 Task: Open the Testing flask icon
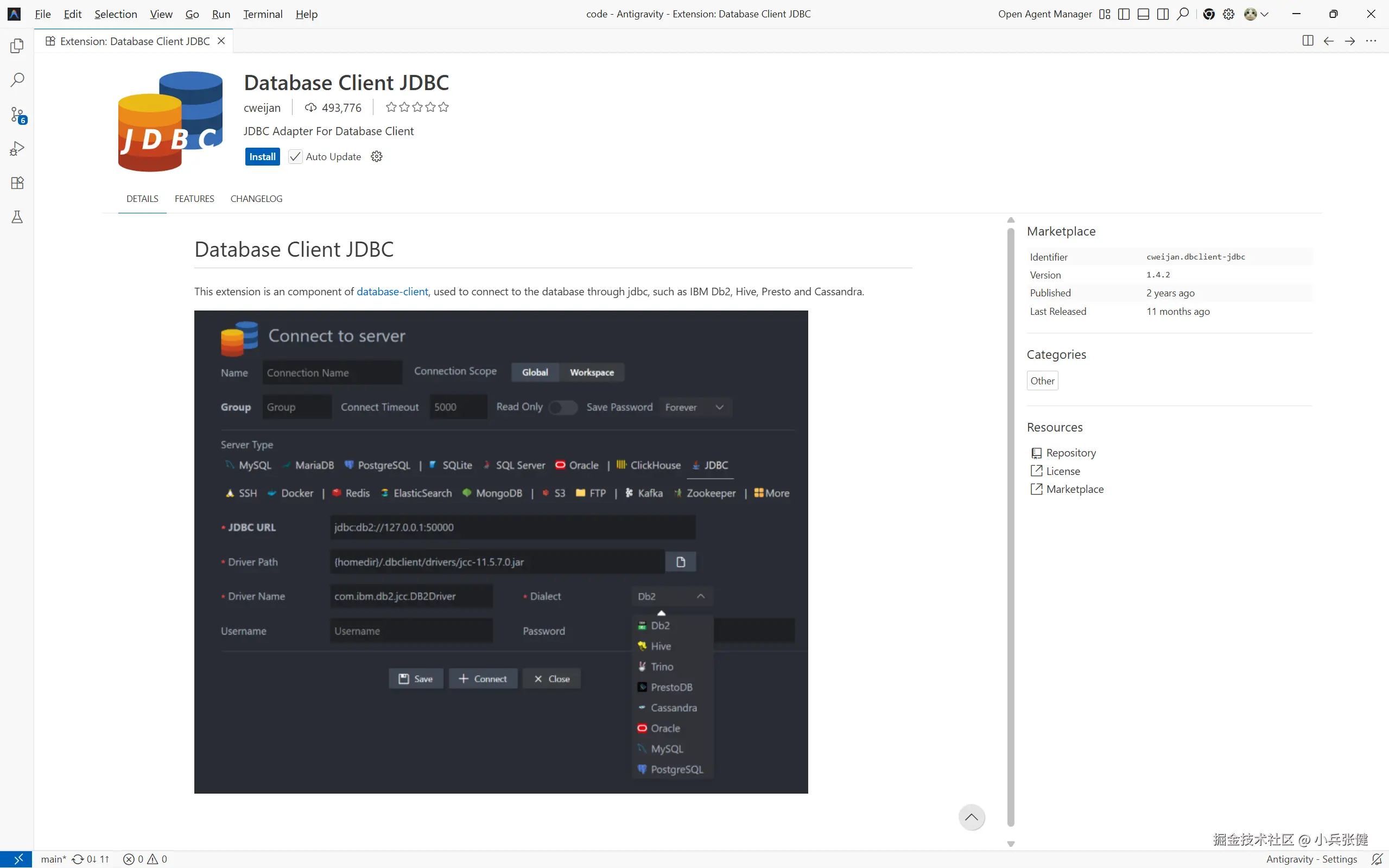(17, 217)
